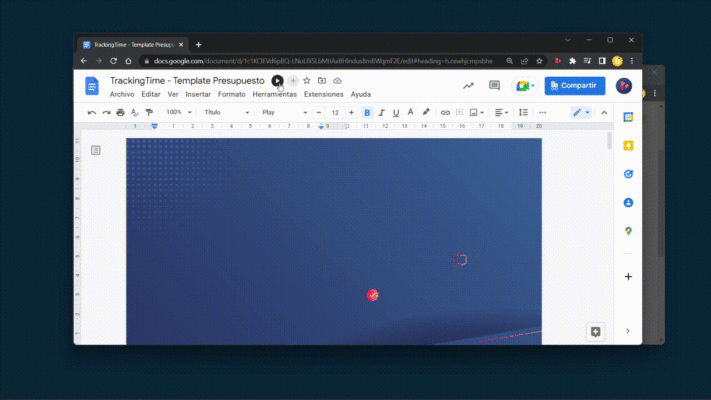Open Contacts side panel
711x400 pixels.
point(628,203)
